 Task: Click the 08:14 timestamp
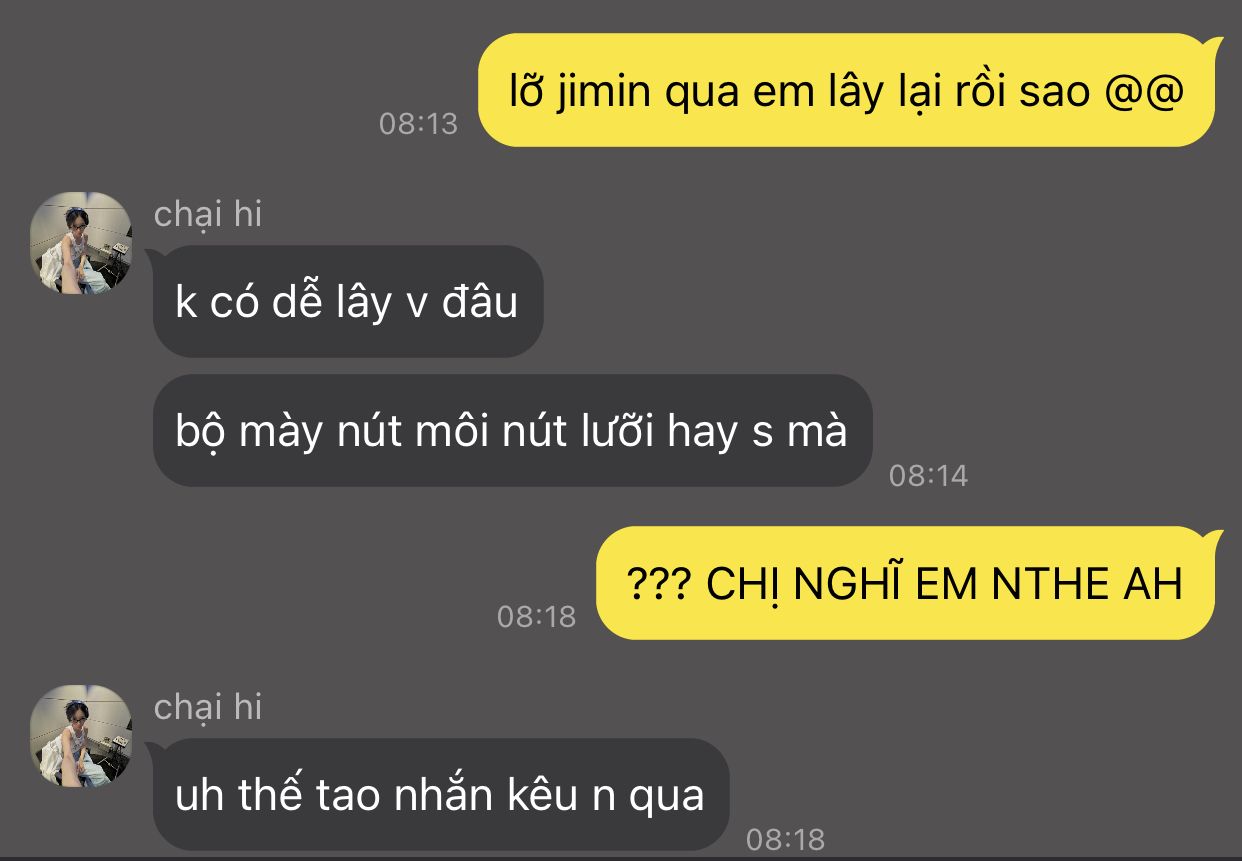tap(928, 475)
